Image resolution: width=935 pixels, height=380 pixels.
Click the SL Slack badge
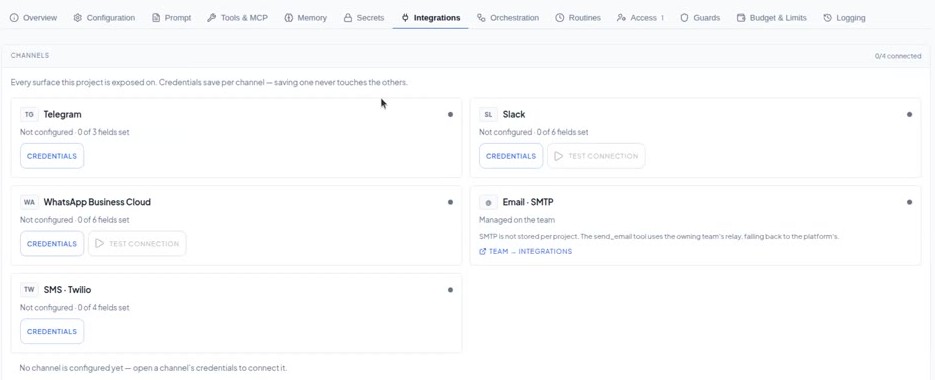[488, 115]
